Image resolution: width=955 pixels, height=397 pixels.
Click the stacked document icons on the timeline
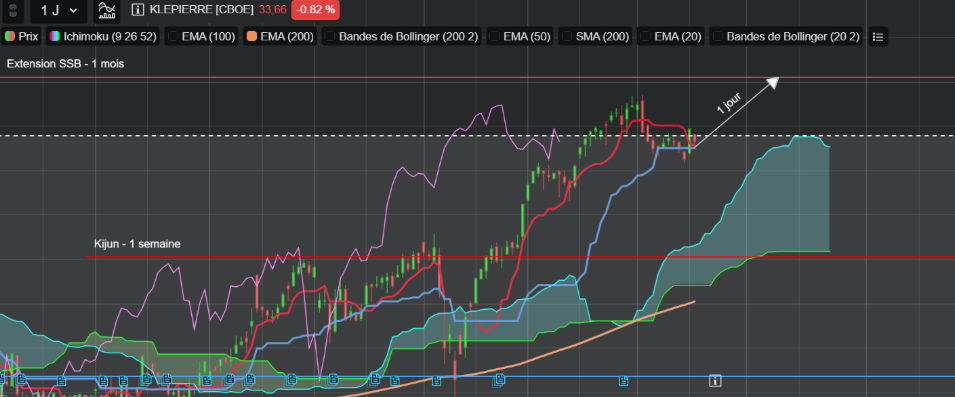pyautogui.click(x=498, y=381)
